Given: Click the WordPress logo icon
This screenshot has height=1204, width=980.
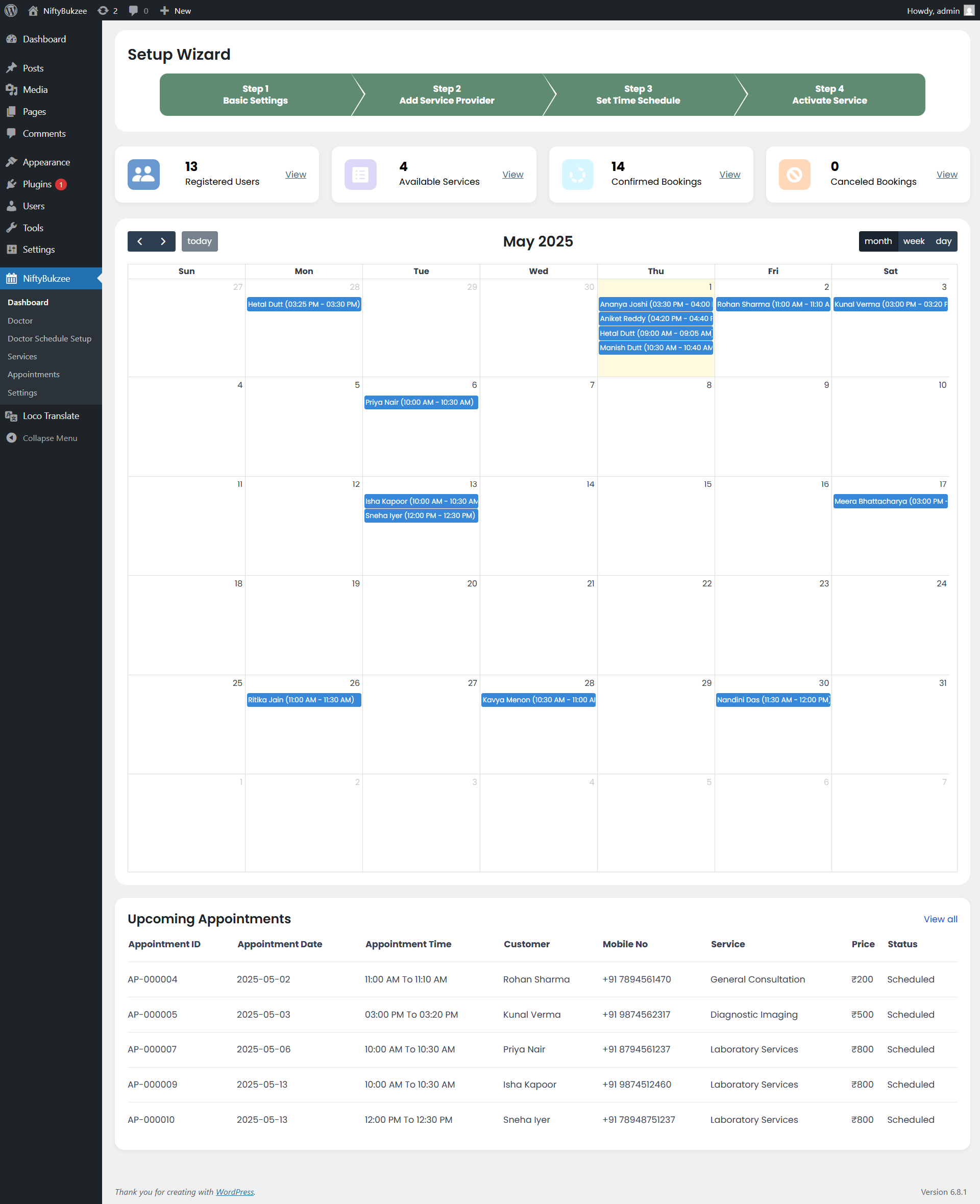Looking at the screenshot, I should [11, 10].
